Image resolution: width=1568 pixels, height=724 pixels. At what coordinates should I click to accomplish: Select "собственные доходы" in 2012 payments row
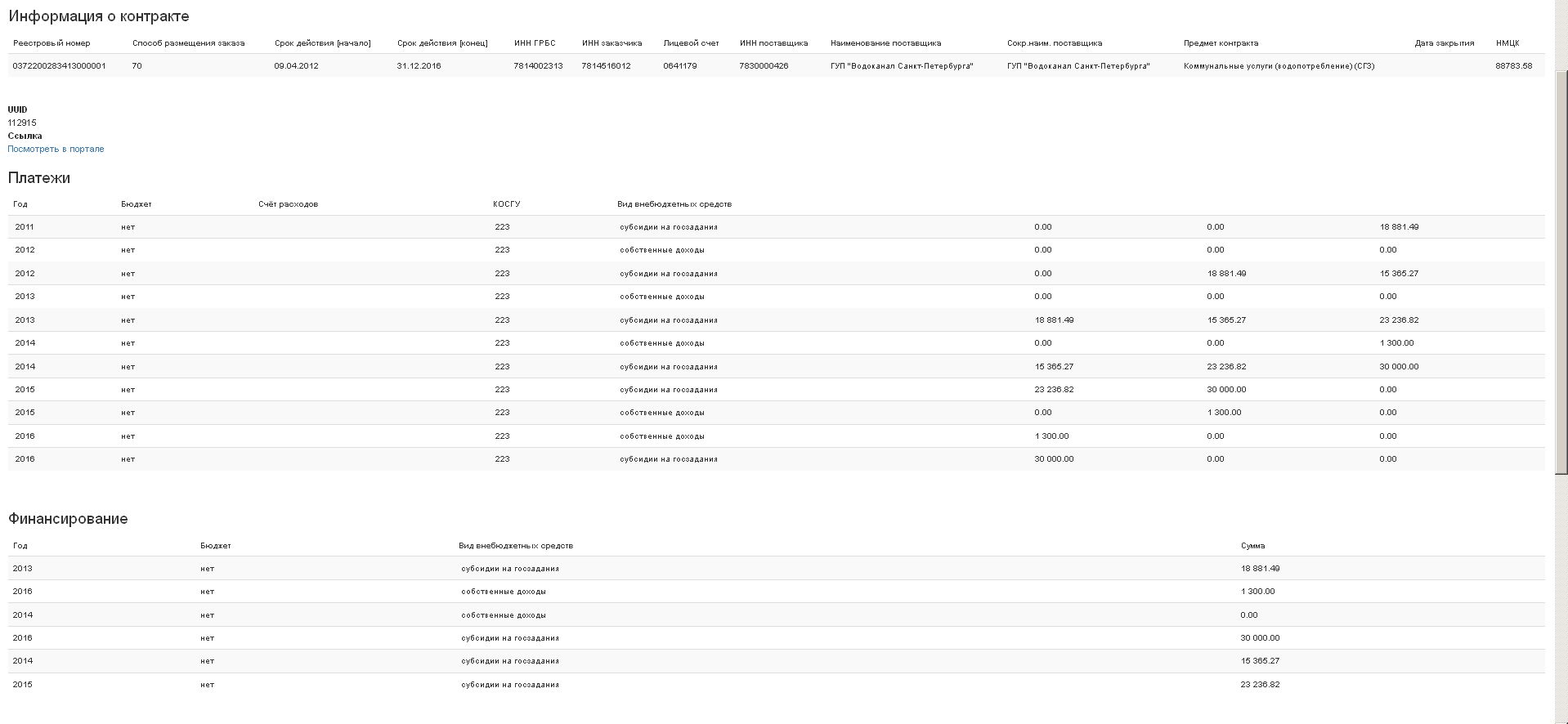click(x=662, y=250)
